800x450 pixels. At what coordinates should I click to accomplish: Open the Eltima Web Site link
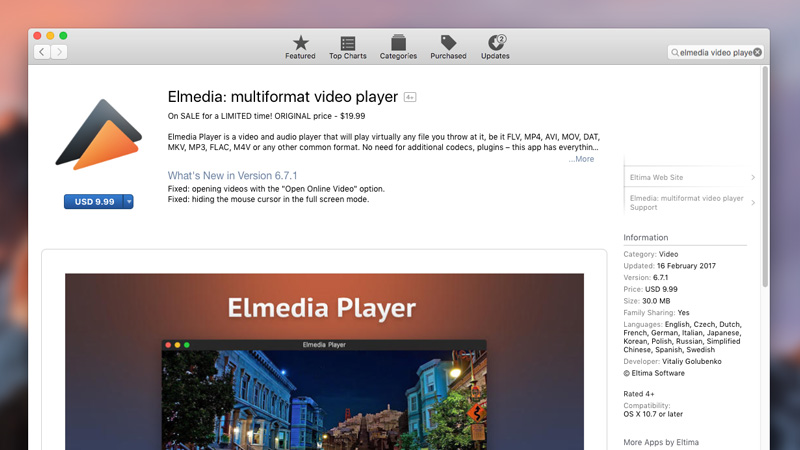coord(656,178)
